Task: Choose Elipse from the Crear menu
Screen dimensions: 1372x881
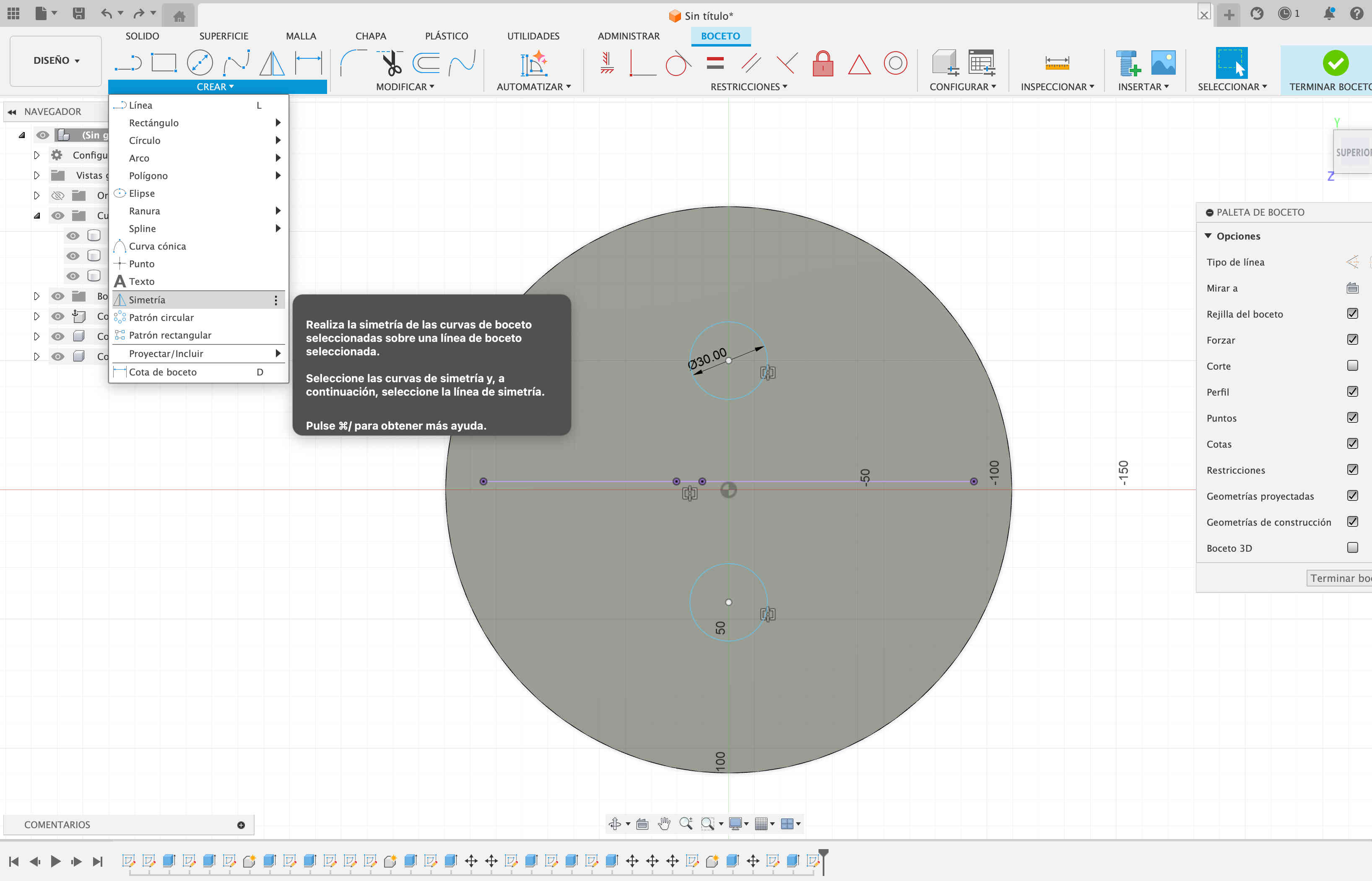Action: (x=198, y=193)
